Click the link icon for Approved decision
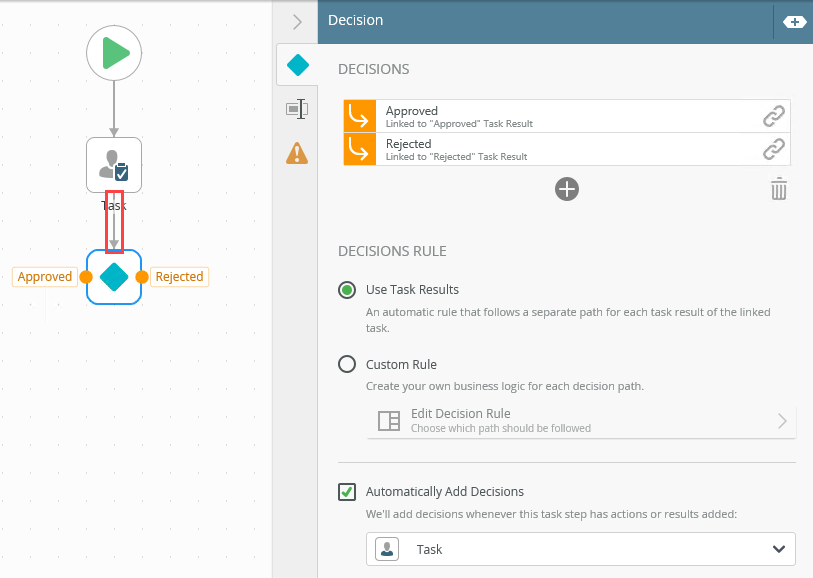 tap(773, 117)
